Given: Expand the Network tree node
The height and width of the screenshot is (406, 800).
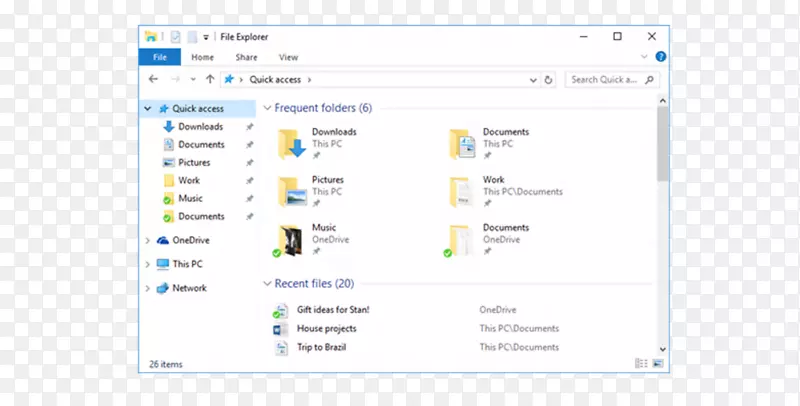Looking at the screenshot, I should [x=147, y=288].
